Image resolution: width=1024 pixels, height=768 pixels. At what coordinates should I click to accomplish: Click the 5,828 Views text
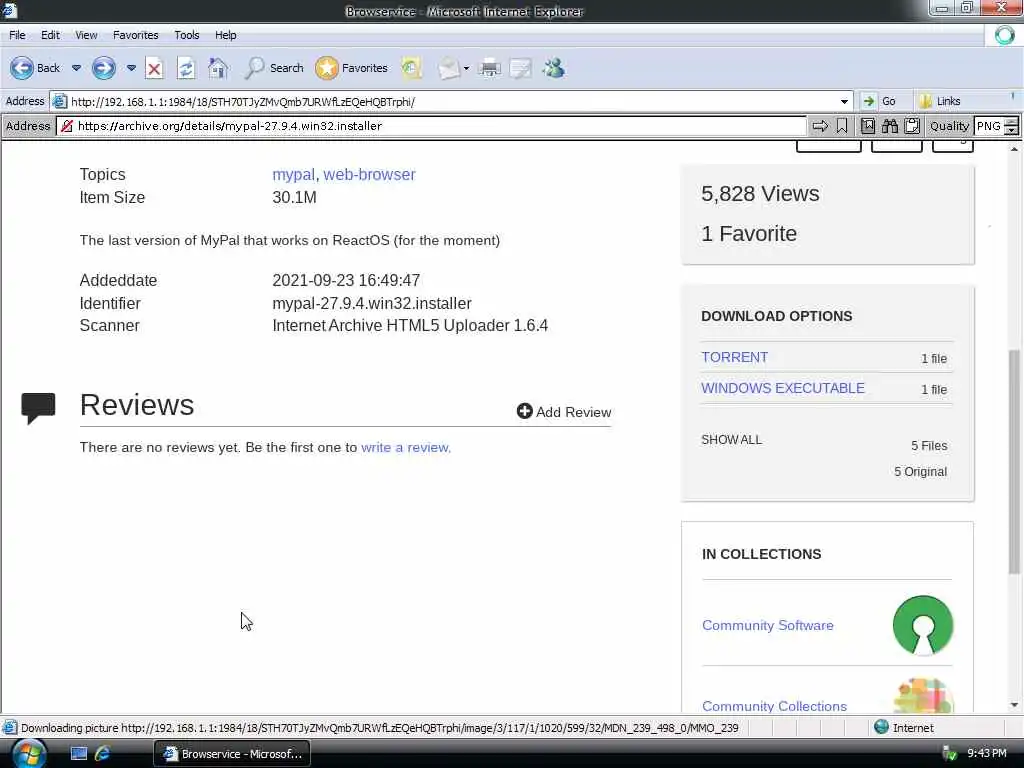tap(760, 193)
